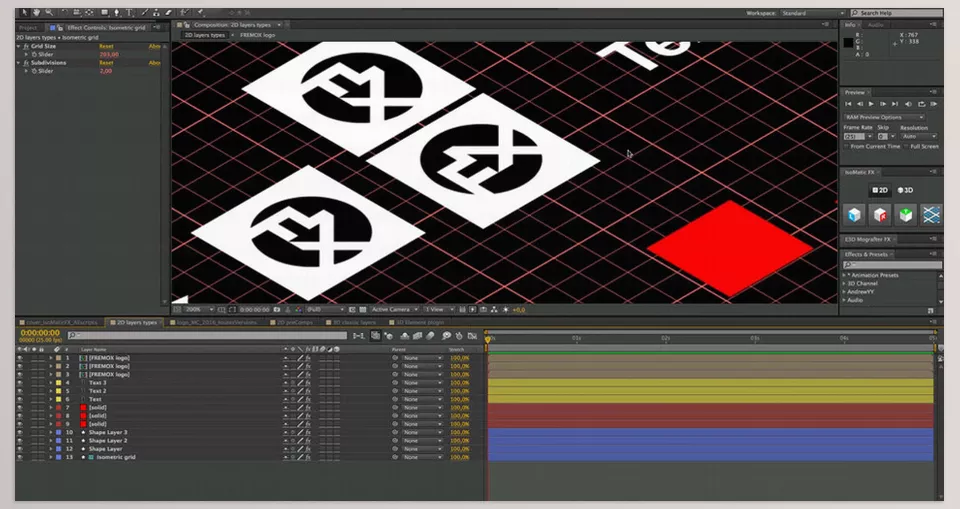Reset Grid Size effect
The width and height of the screenshot is (960, 509).
[106, 47]
